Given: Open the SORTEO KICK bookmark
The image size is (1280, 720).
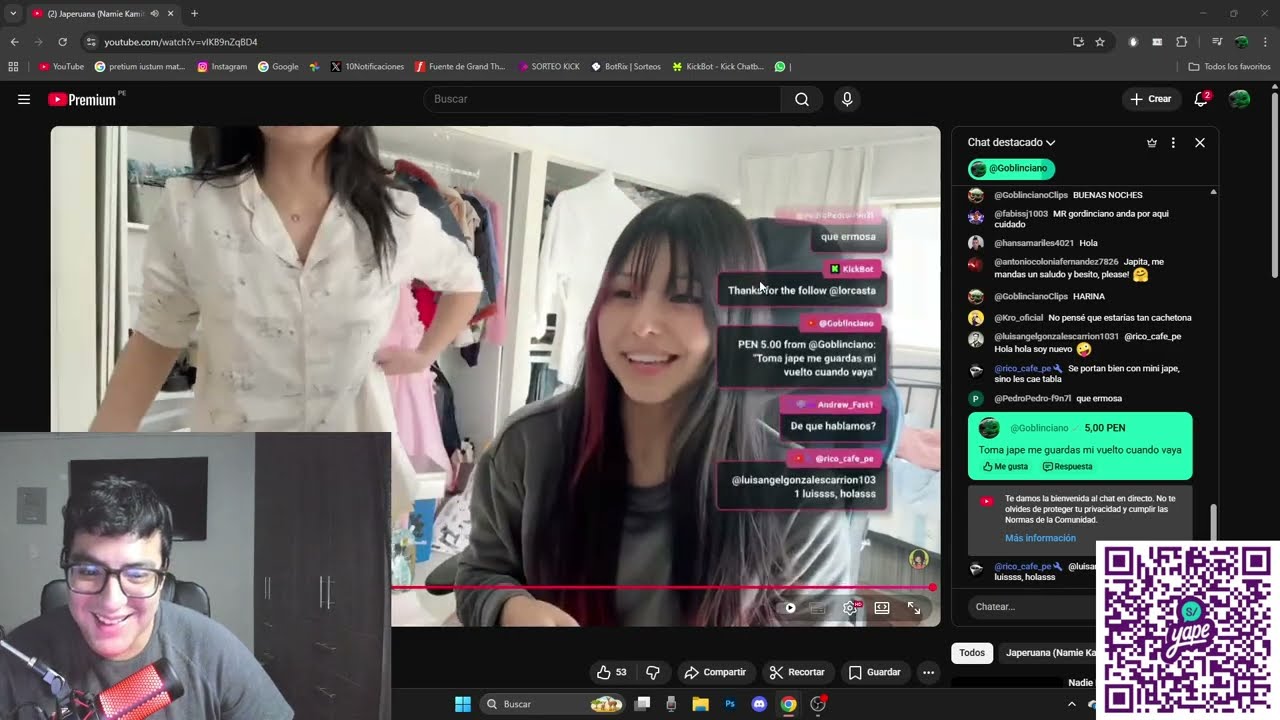Looking at the screenshot, I should [549, 67].
